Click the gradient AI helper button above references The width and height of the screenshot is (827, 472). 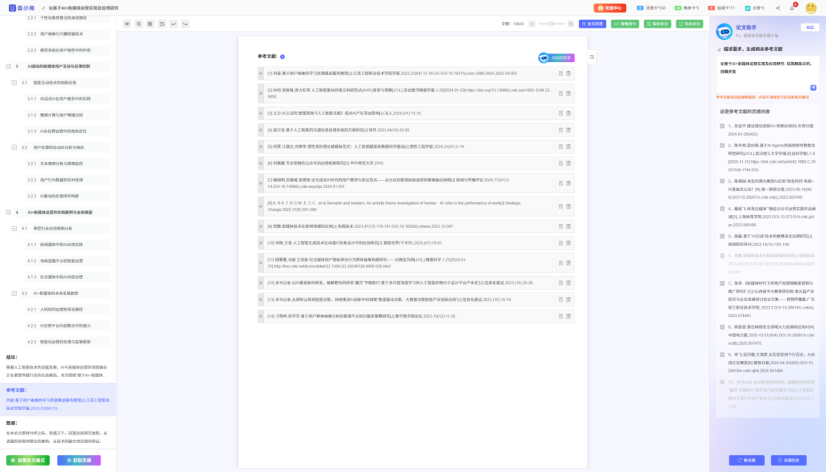556,58
